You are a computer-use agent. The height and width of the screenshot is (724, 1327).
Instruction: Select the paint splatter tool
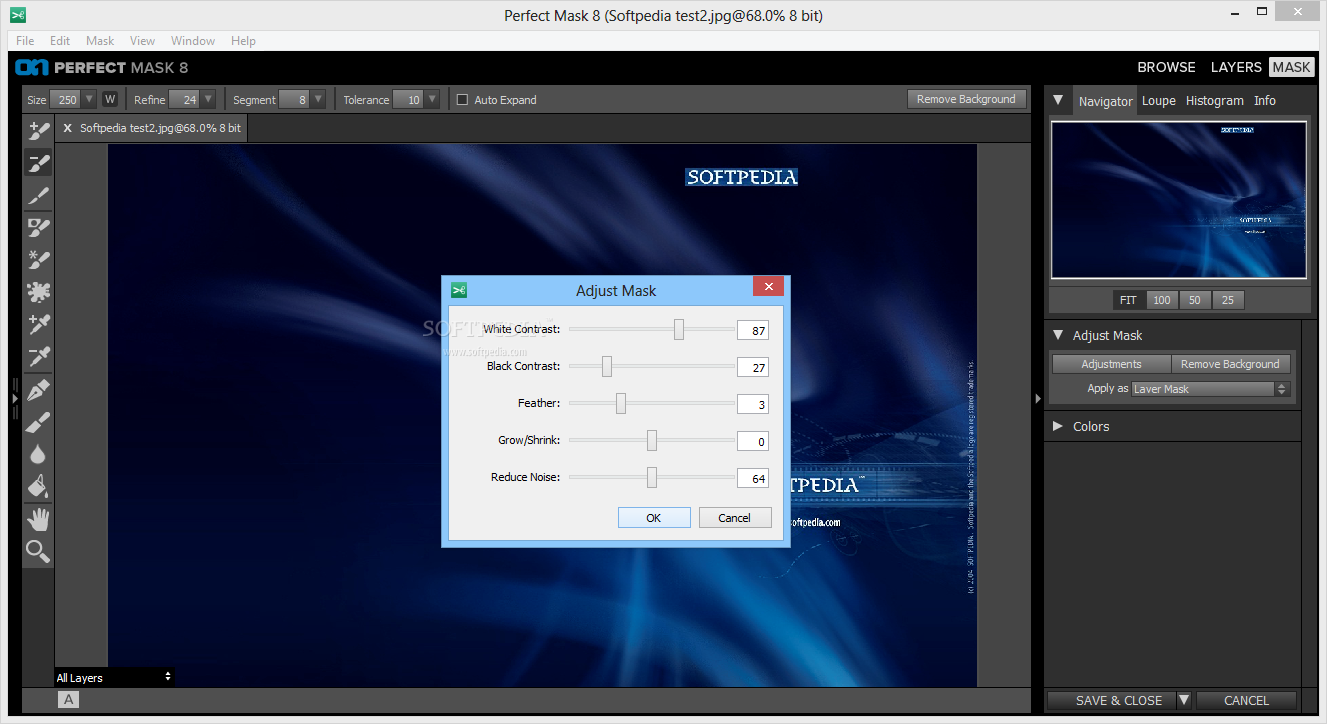click(38, 292)
